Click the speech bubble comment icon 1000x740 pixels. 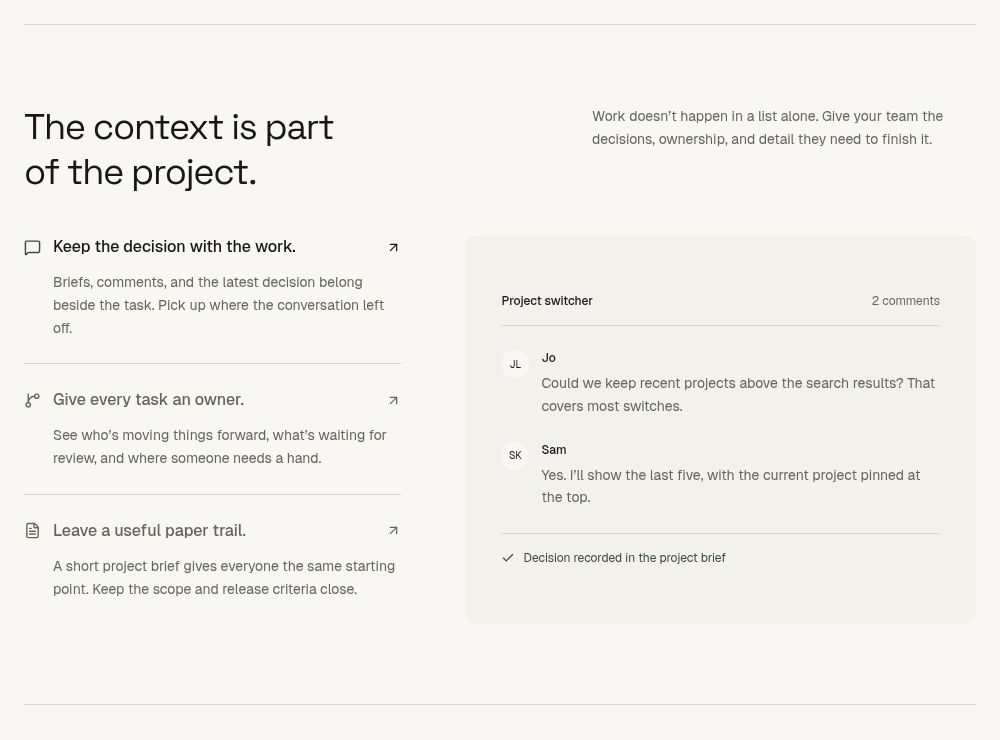(x=33, y=248)
